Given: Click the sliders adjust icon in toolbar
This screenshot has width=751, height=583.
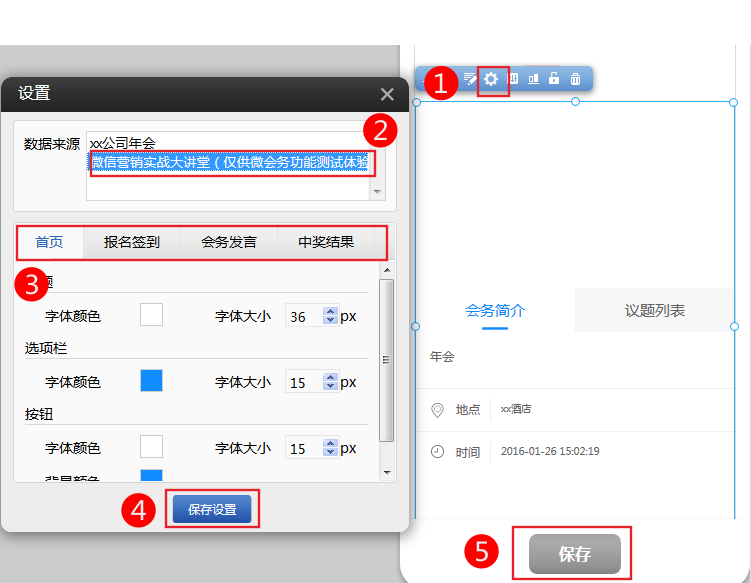Looking at the screenshot, I should 513,79.
